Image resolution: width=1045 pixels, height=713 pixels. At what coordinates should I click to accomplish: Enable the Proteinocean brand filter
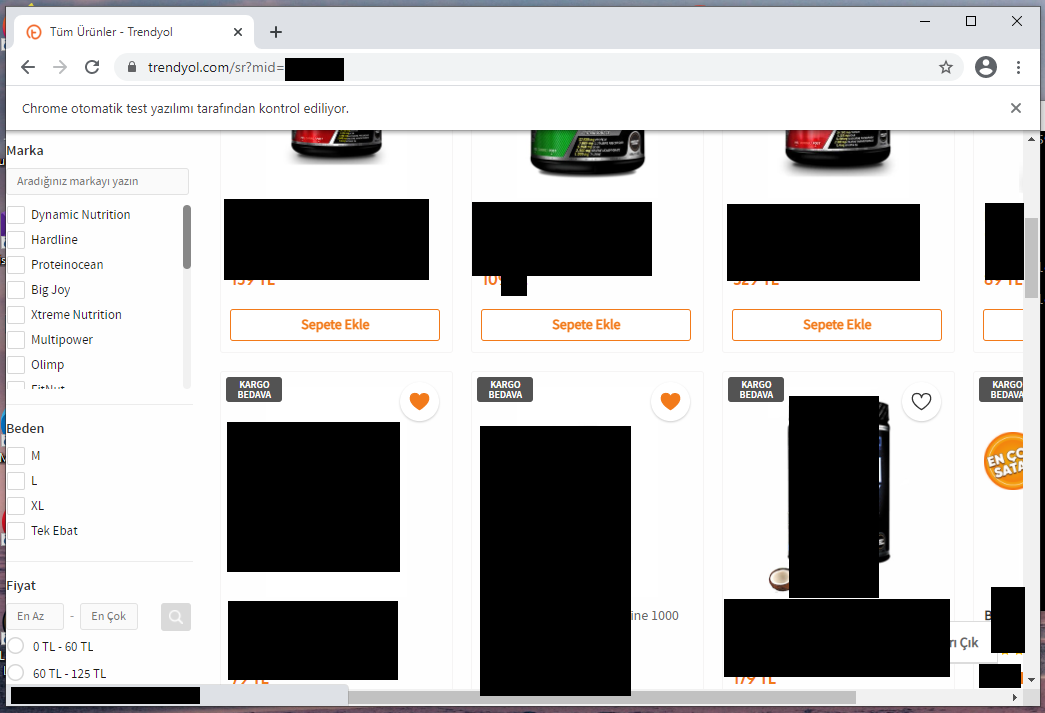click(x=17, y=265)
